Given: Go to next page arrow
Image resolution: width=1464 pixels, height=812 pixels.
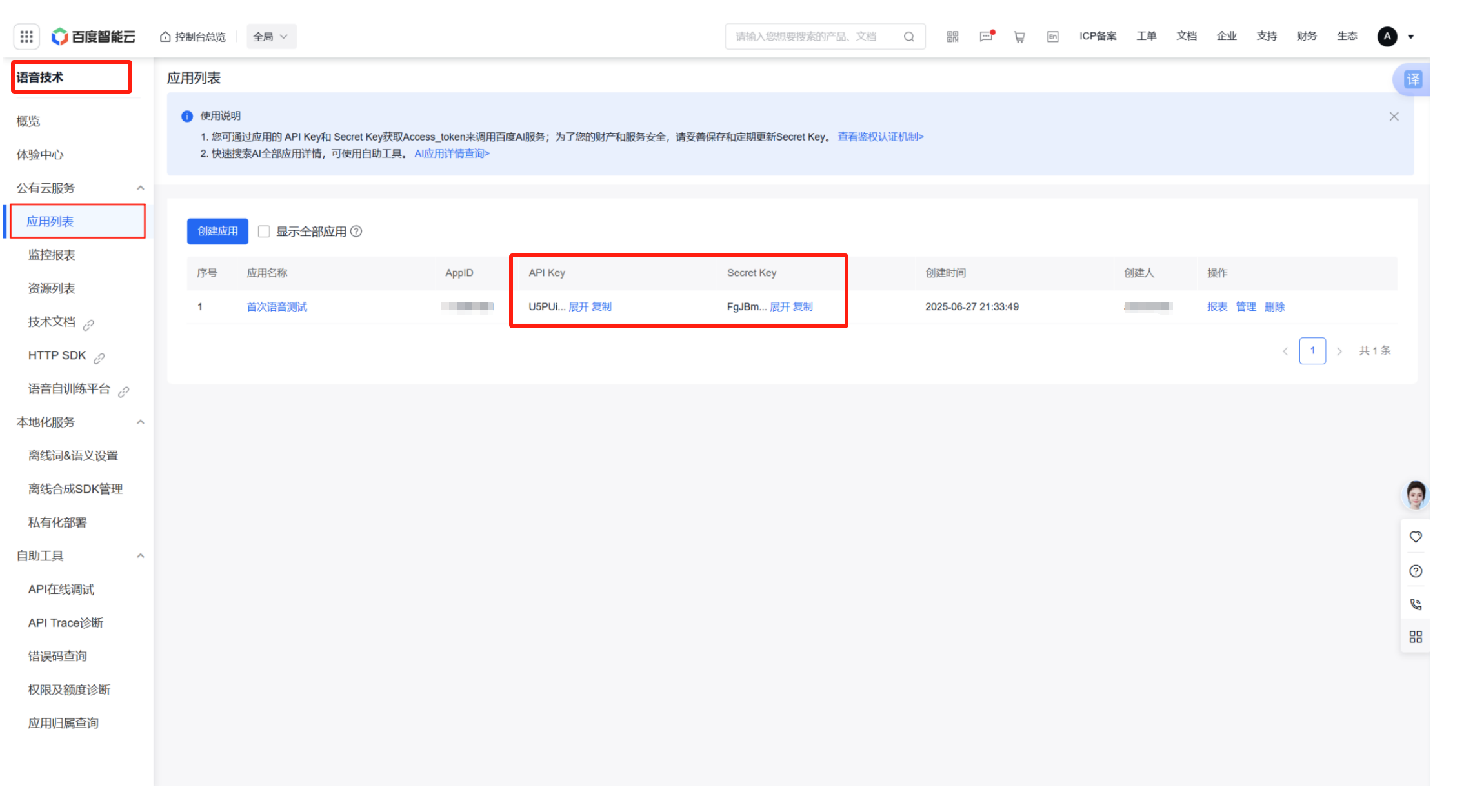Looking at the screenshot, I should coord(1339,352).
